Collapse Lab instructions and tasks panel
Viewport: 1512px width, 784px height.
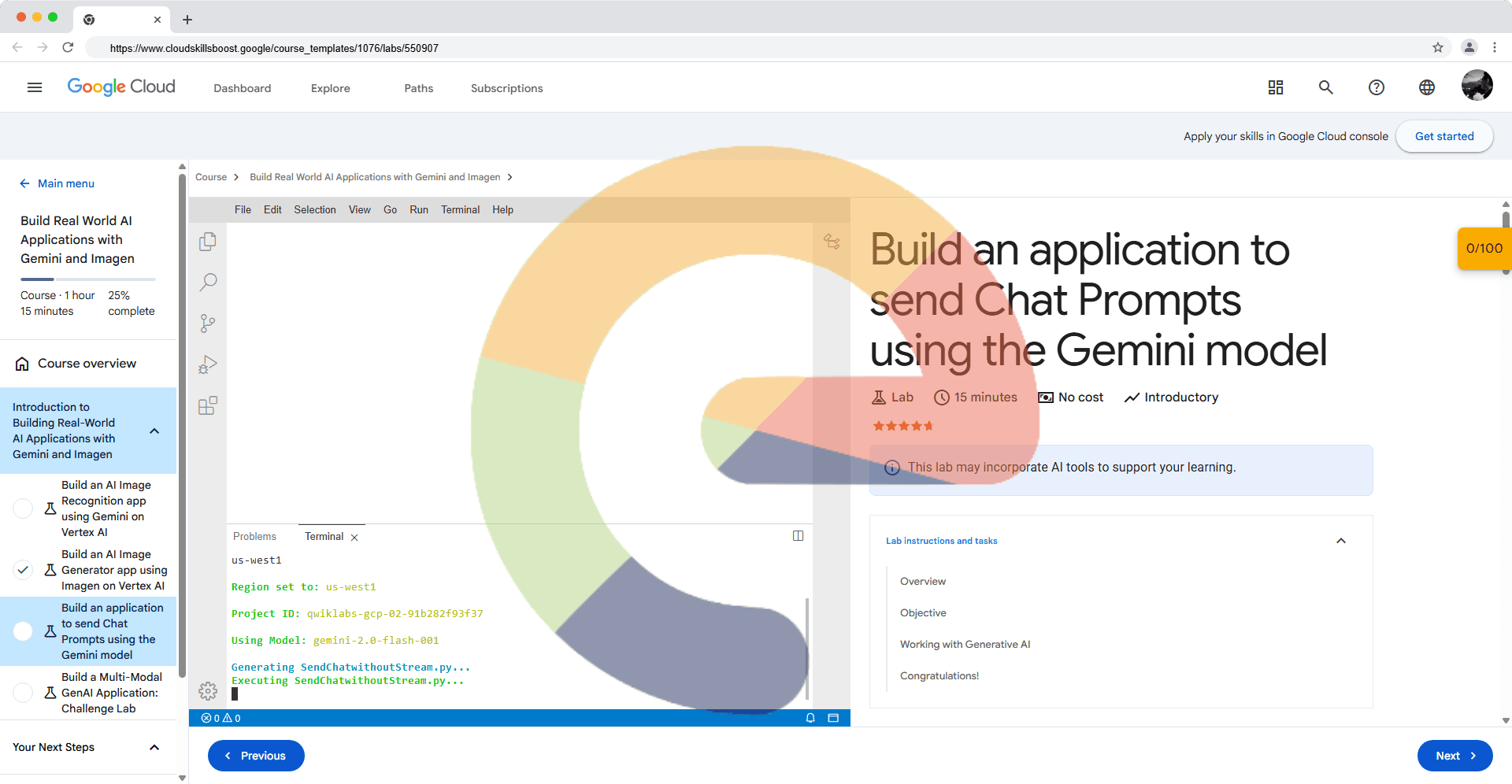(1340, 541)
